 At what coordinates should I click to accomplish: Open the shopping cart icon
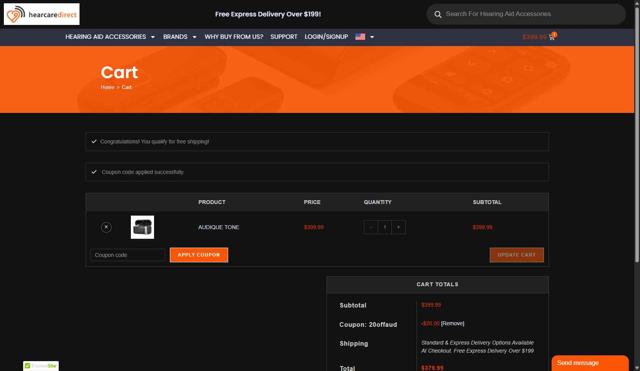point(552,37)
